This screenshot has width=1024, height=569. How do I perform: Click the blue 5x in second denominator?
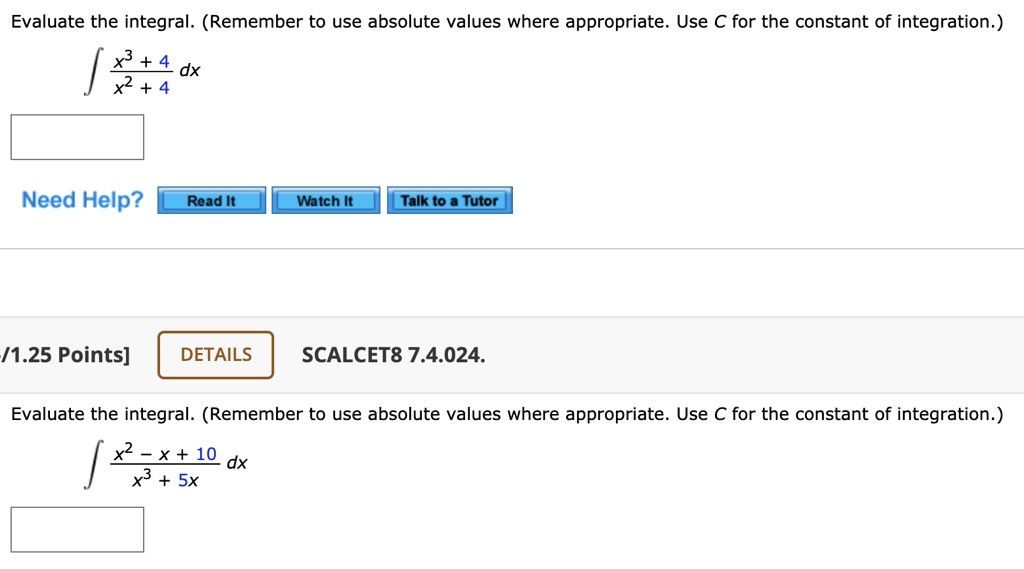[x=188, y=481]
